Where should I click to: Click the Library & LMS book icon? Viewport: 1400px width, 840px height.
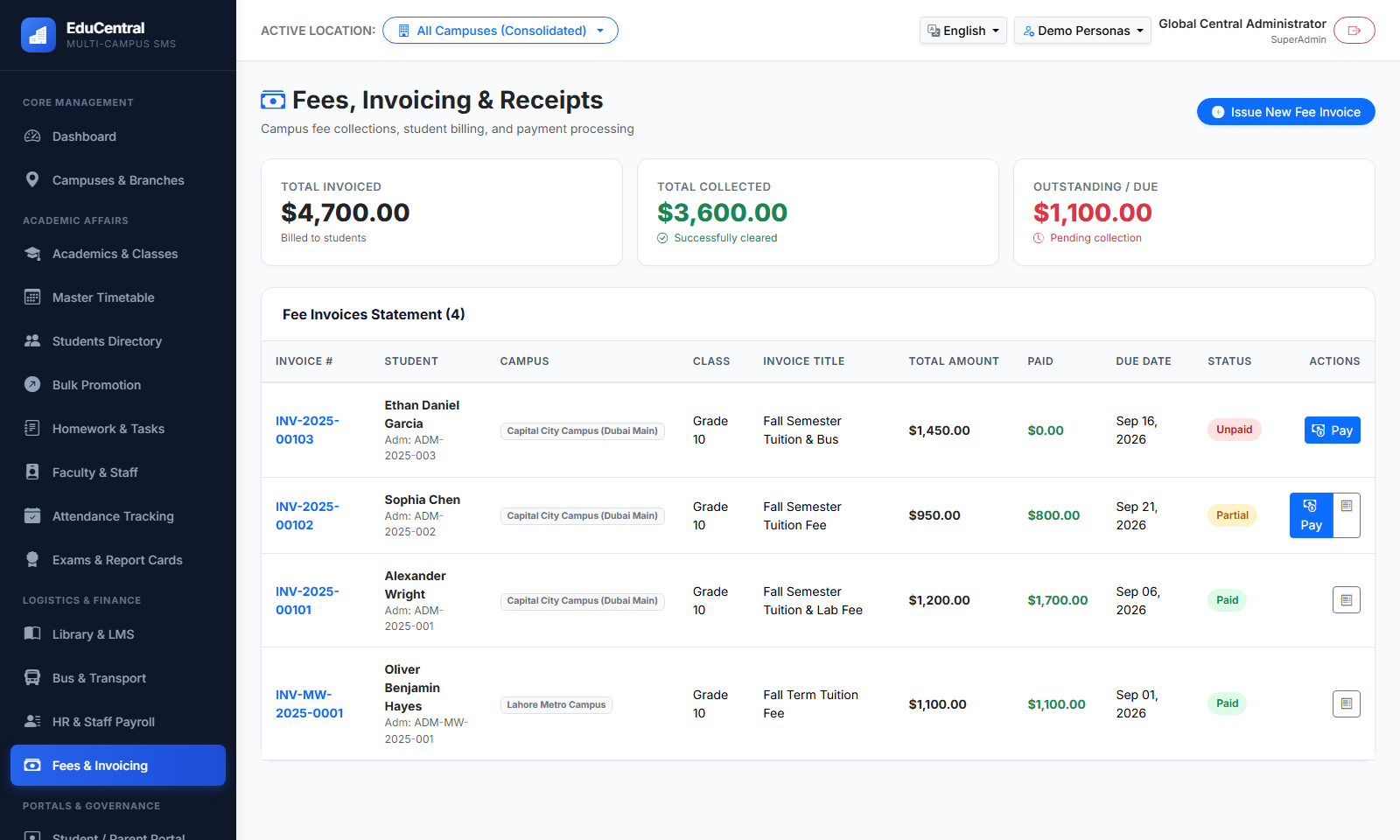pyautogui.click(x=32, y=634)
